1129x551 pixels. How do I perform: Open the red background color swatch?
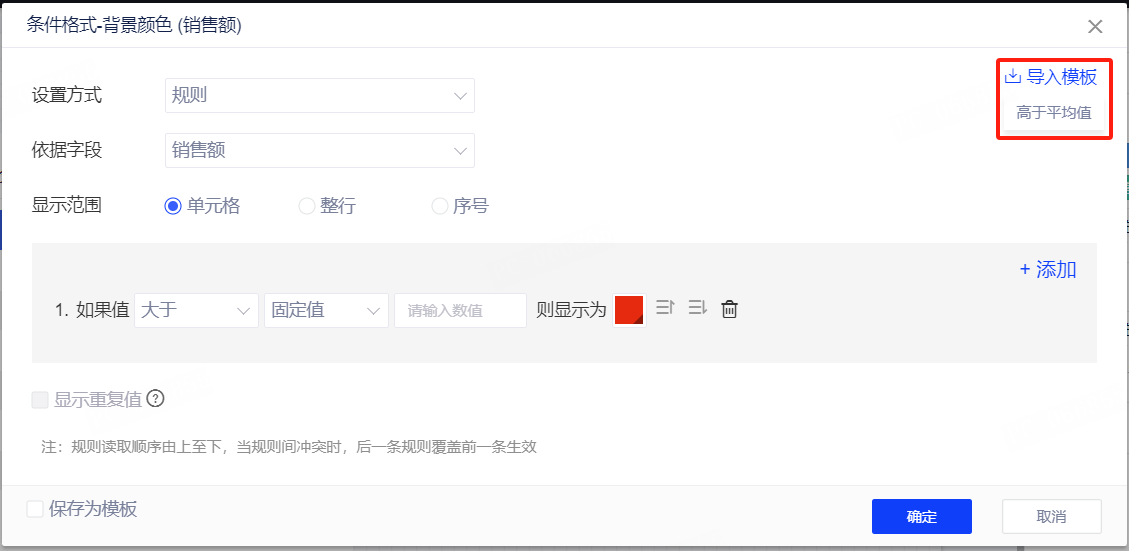(629, 310)
